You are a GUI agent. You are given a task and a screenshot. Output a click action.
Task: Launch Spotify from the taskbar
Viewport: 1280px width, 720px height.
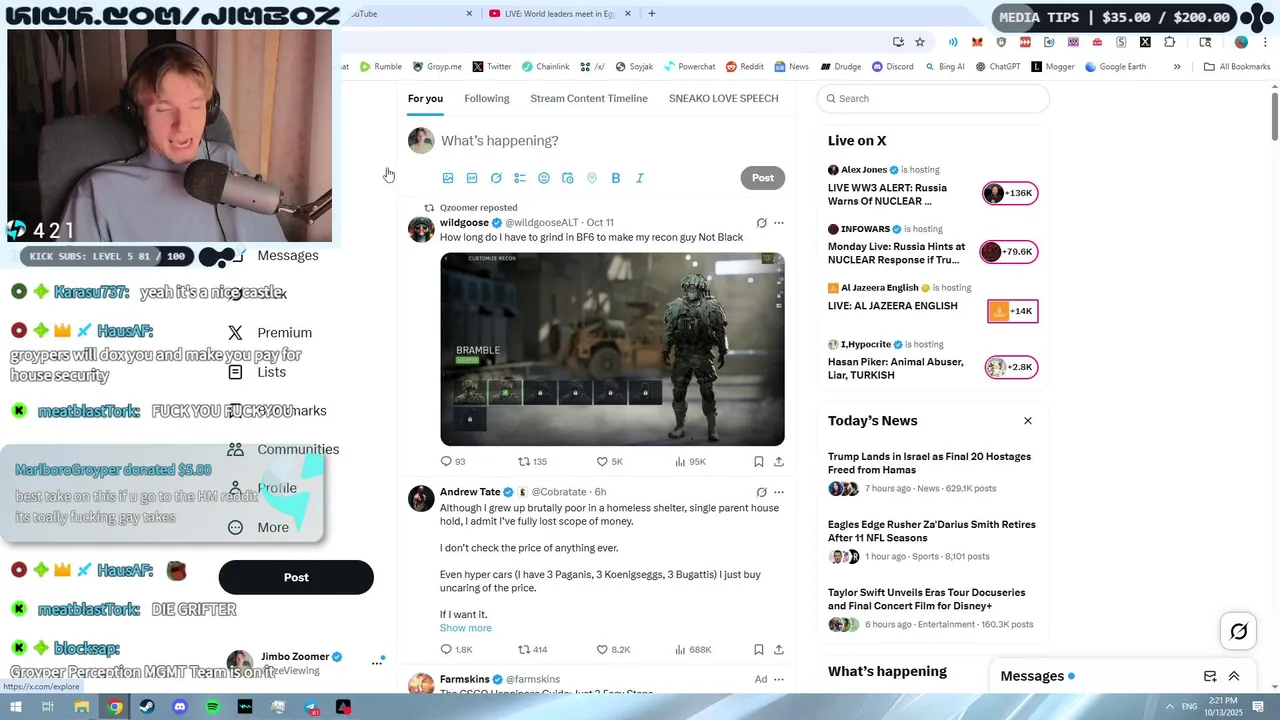[x=213, y=707]
